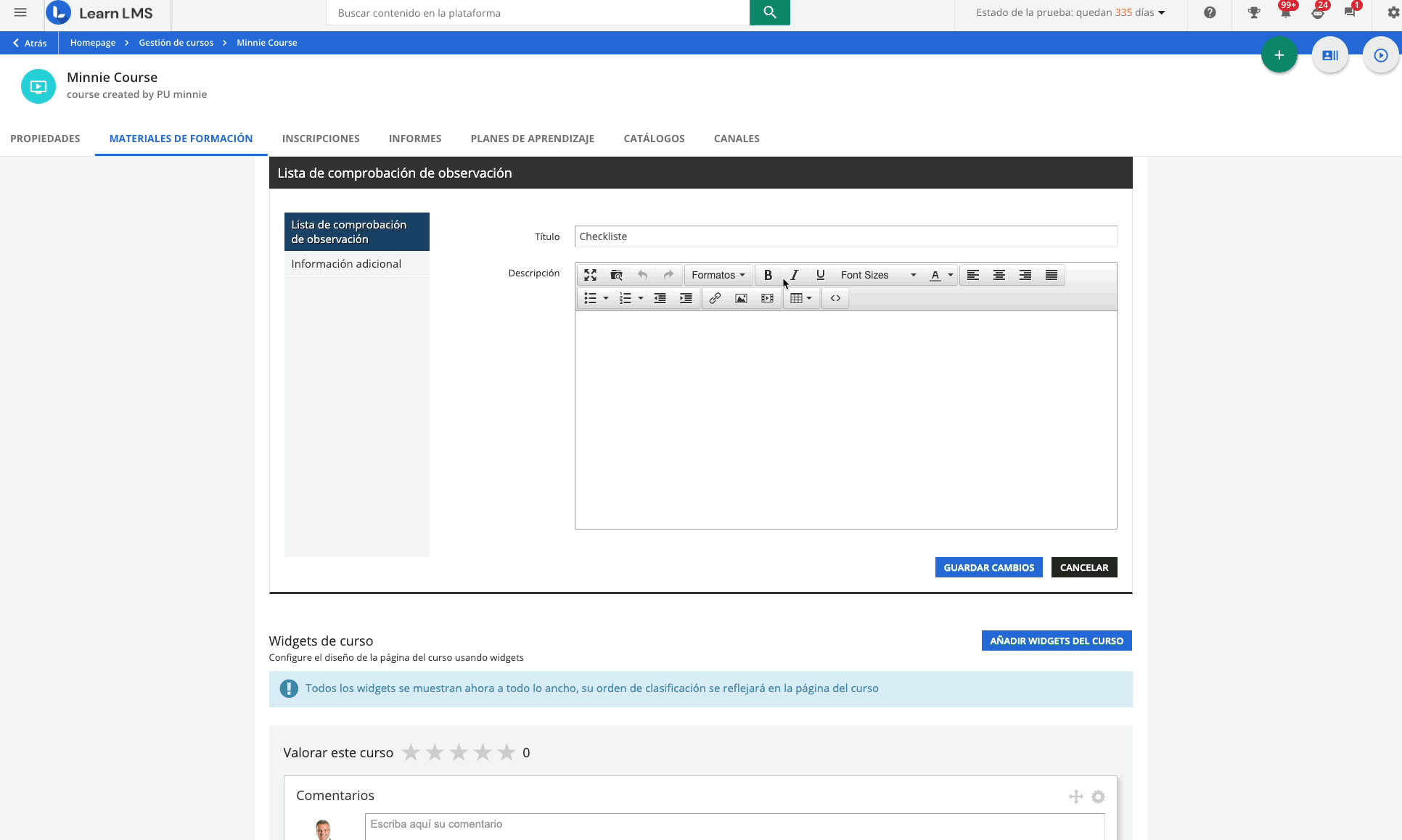
Task: Expand trial status días dropdown
Action: coord(1070,12)
